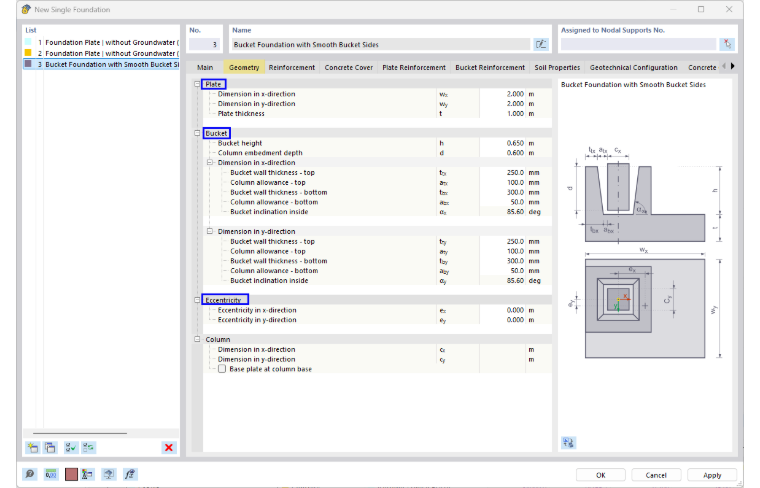The width and height of the screenshot is (760, 488).
Task: Click the select-all check icon below the list
Action: click(71, 447)
